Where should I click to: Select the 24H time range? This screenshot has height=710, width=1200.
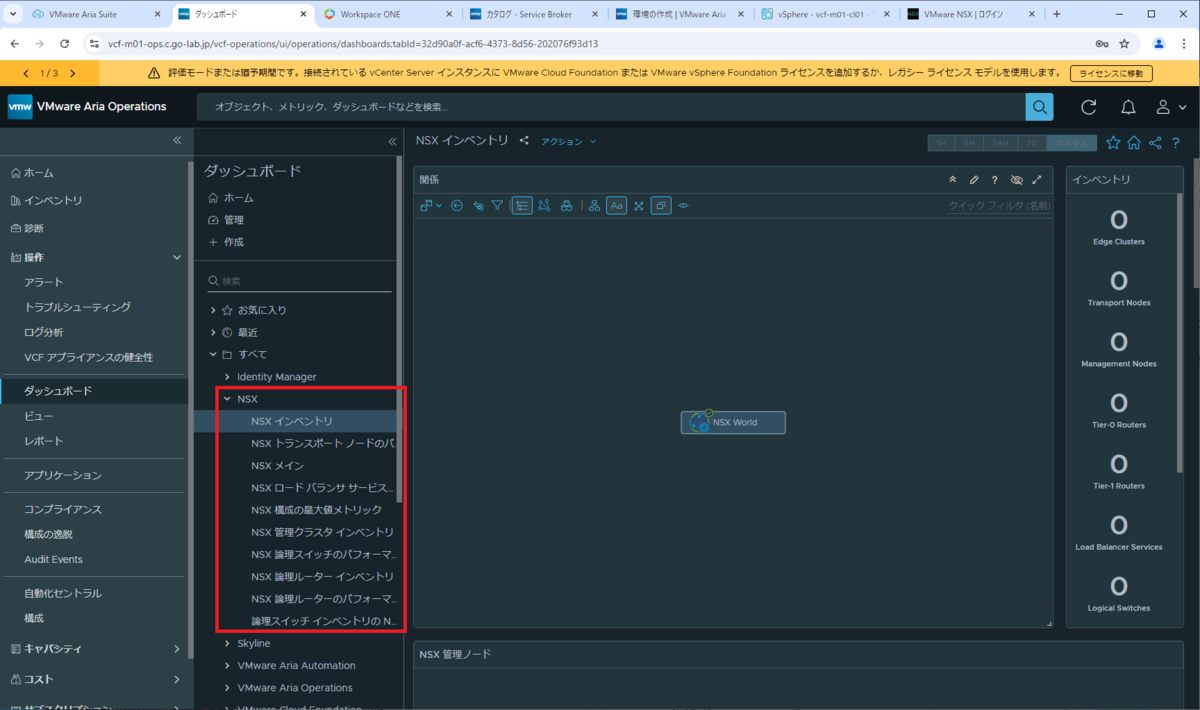1000,142
